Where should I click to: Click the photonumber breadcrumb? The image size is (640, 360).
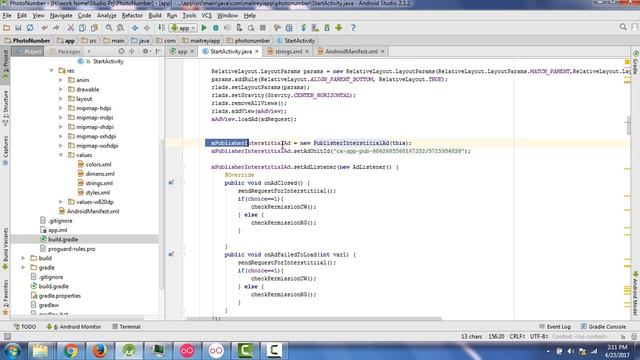pyautogui.click(x=248, y=40)
